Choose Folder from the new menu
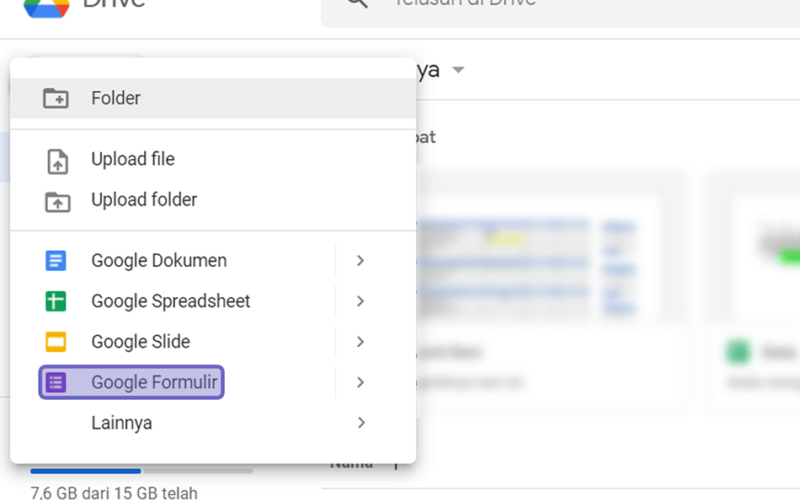 coord(213,98)
